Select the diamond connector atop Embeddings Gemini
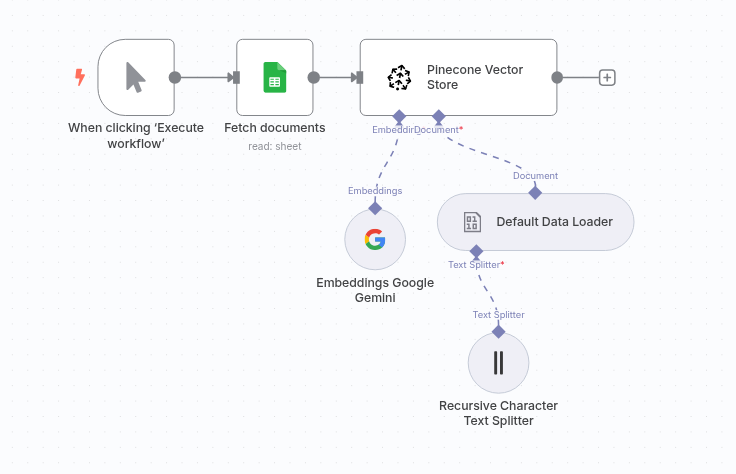 click(375, 208)
